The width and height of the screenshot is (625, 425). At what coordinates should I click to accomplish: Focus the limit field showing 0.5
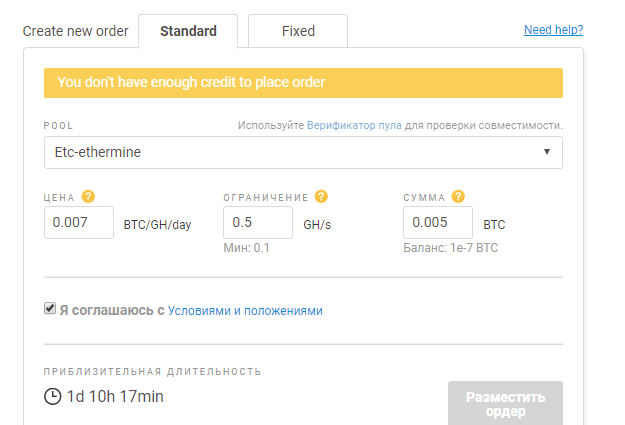point(258,222)
